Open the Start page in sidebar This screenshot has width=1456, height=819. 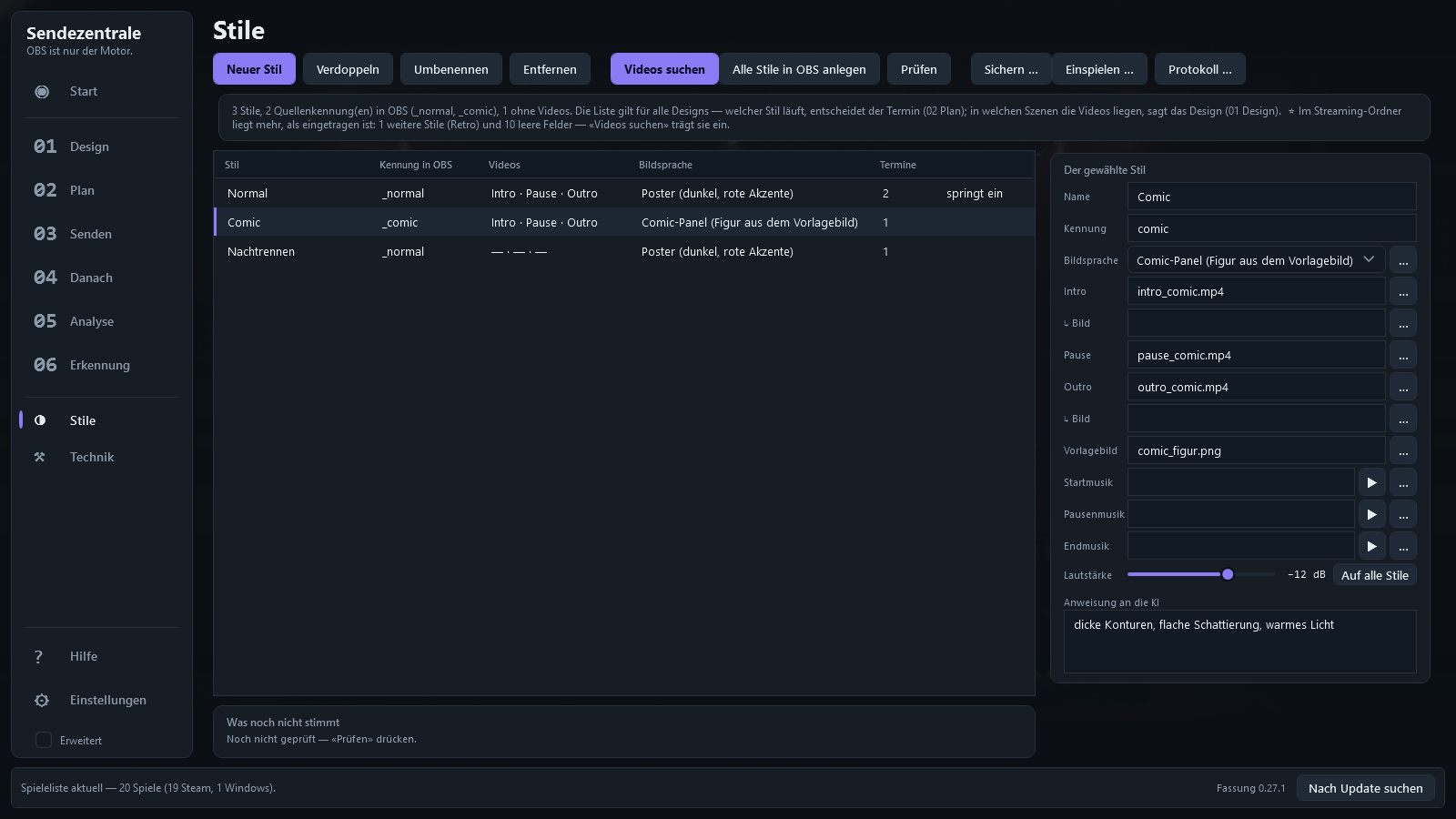click(102, 91)
